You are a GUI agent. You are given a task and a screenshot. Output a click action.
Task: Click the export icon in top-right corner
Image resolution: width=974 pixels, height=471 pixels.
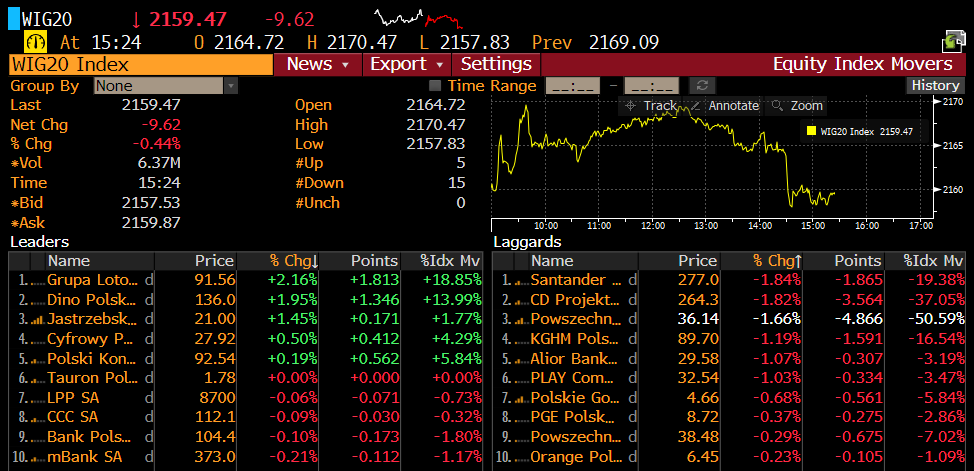click(x=953, y=42)
